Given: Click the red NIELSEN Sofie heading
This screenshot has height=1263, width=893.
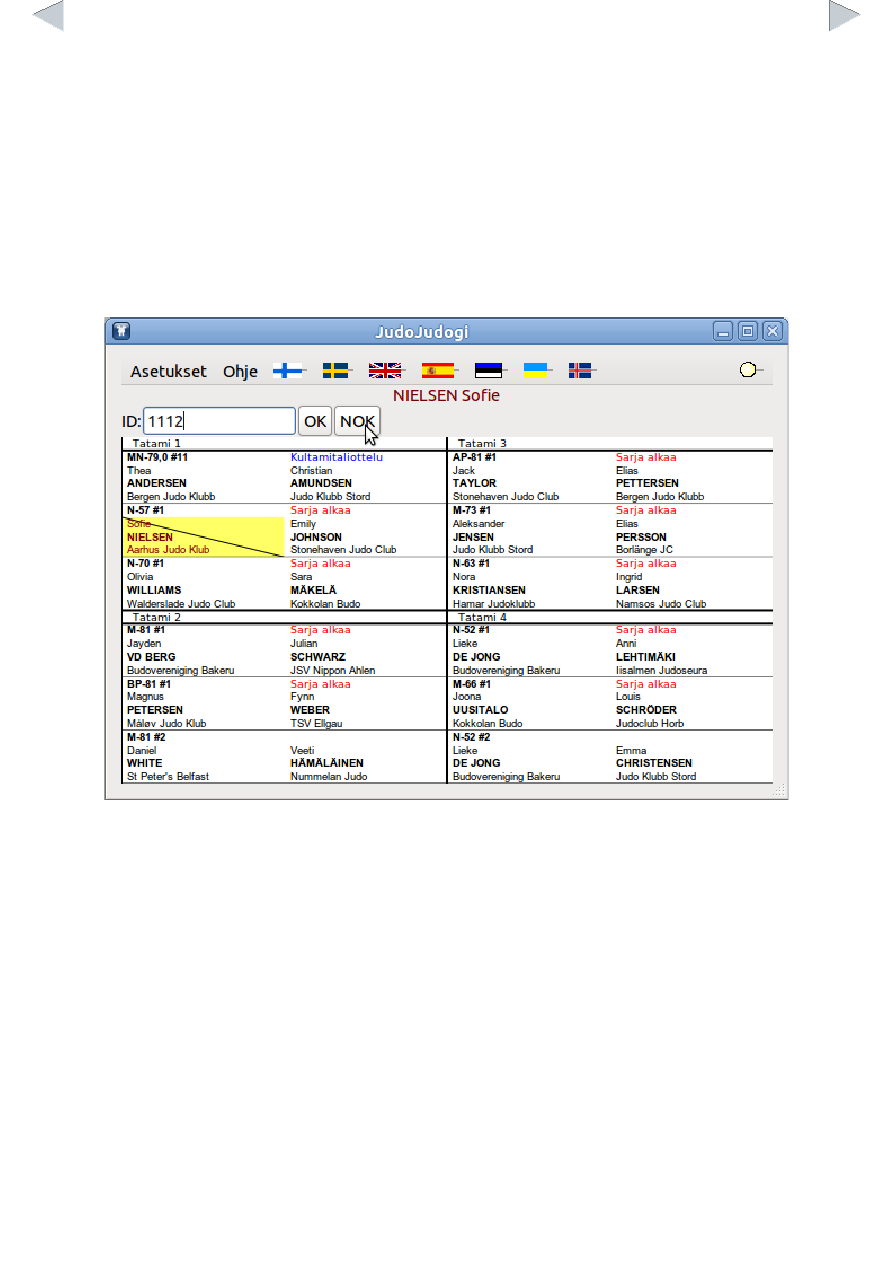Looking at the screenshot, I should [x=446, y=395].
